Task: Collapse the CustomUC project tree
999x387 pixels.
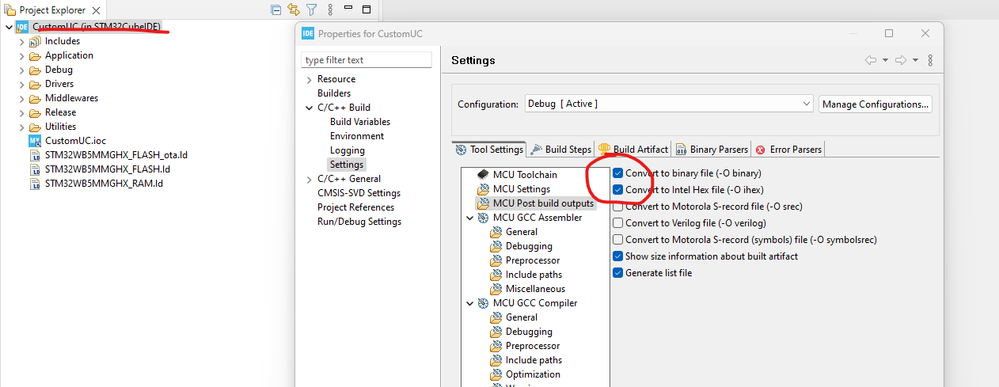Action: pos(8,27)
